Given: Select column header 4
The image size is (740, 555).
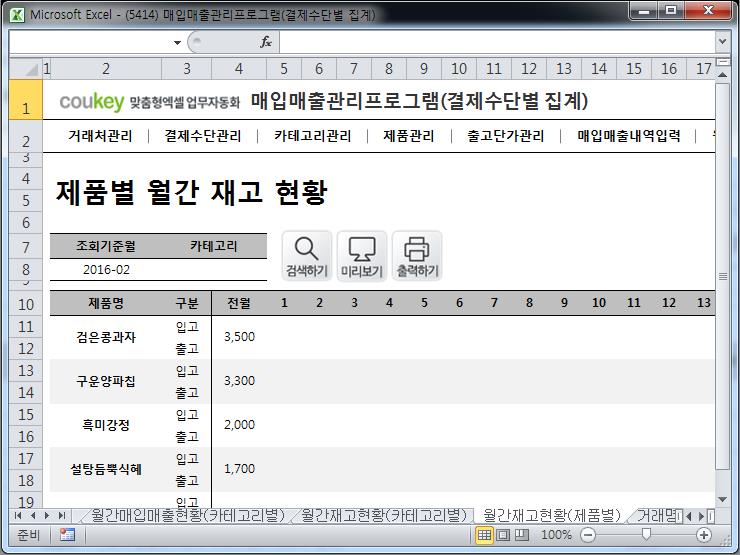Looking at the screenshot, I should click(239, 69).
